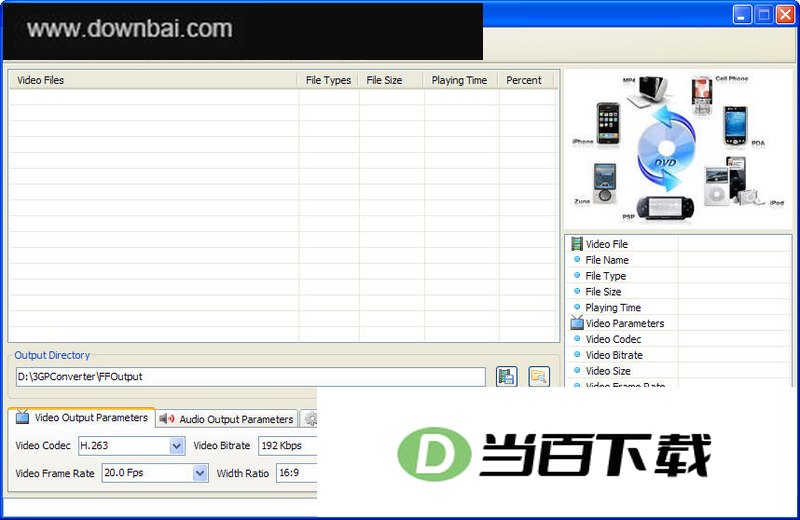Close the converter window
The width and height of the screenshot is (800, 520).
(x=785, y=14)
